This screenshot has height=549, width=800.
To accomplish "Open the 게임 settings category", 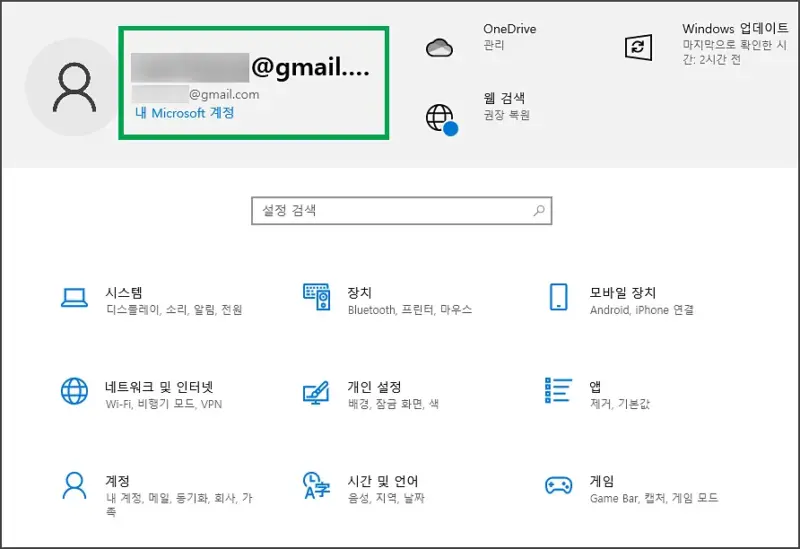I will point(632,488).
